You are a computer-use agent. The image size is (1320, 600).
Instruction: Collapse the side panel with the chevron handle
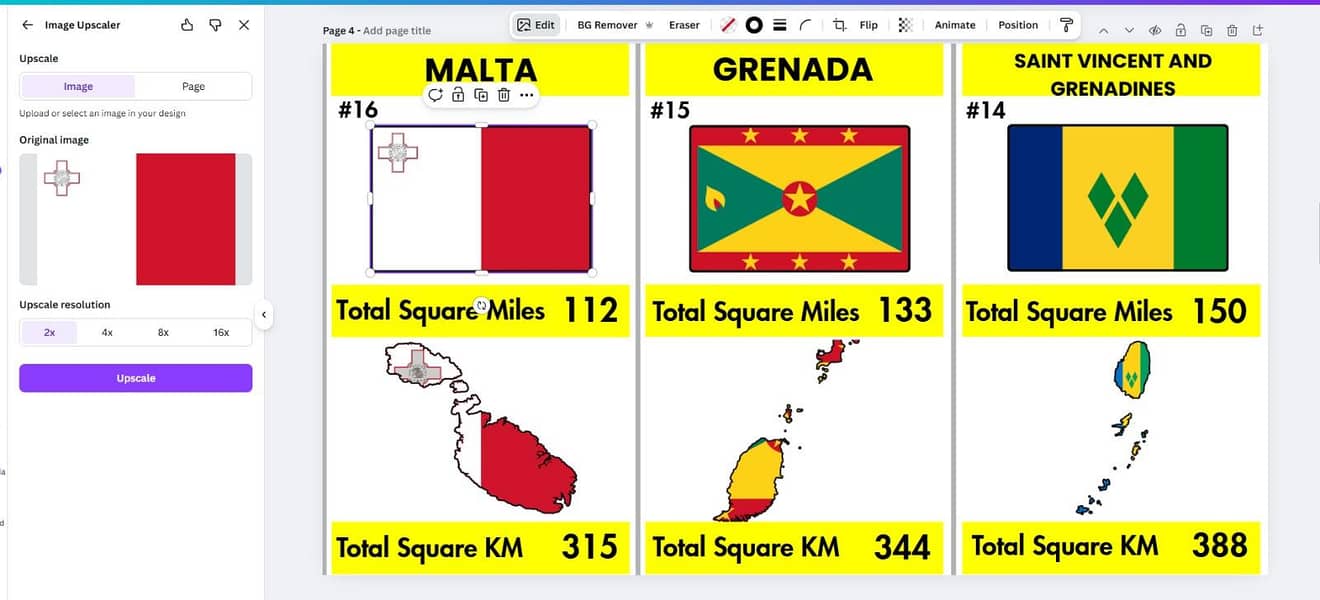click(264, 315)
